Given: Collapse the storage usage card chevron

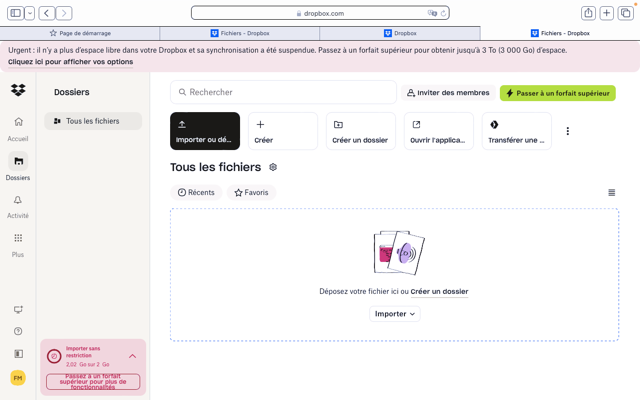Looking at the screenshot, I should (x=132, y=356).
